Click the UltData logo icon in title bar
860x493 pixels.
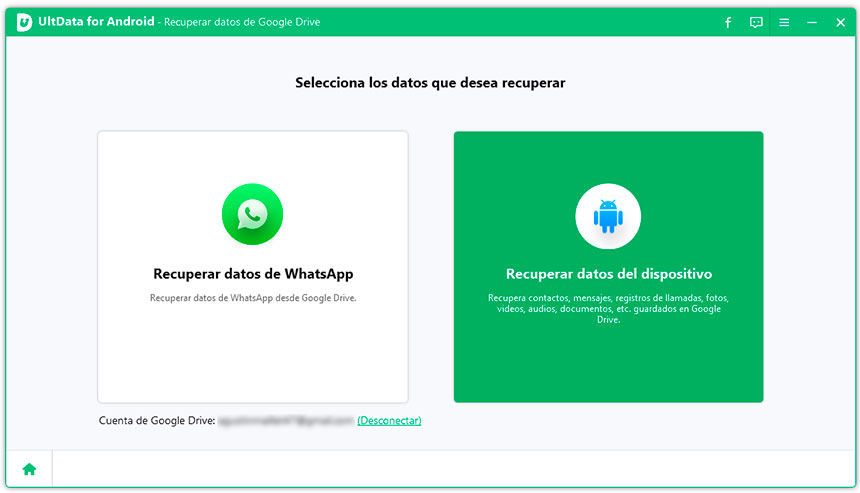(x=24, y=22)
